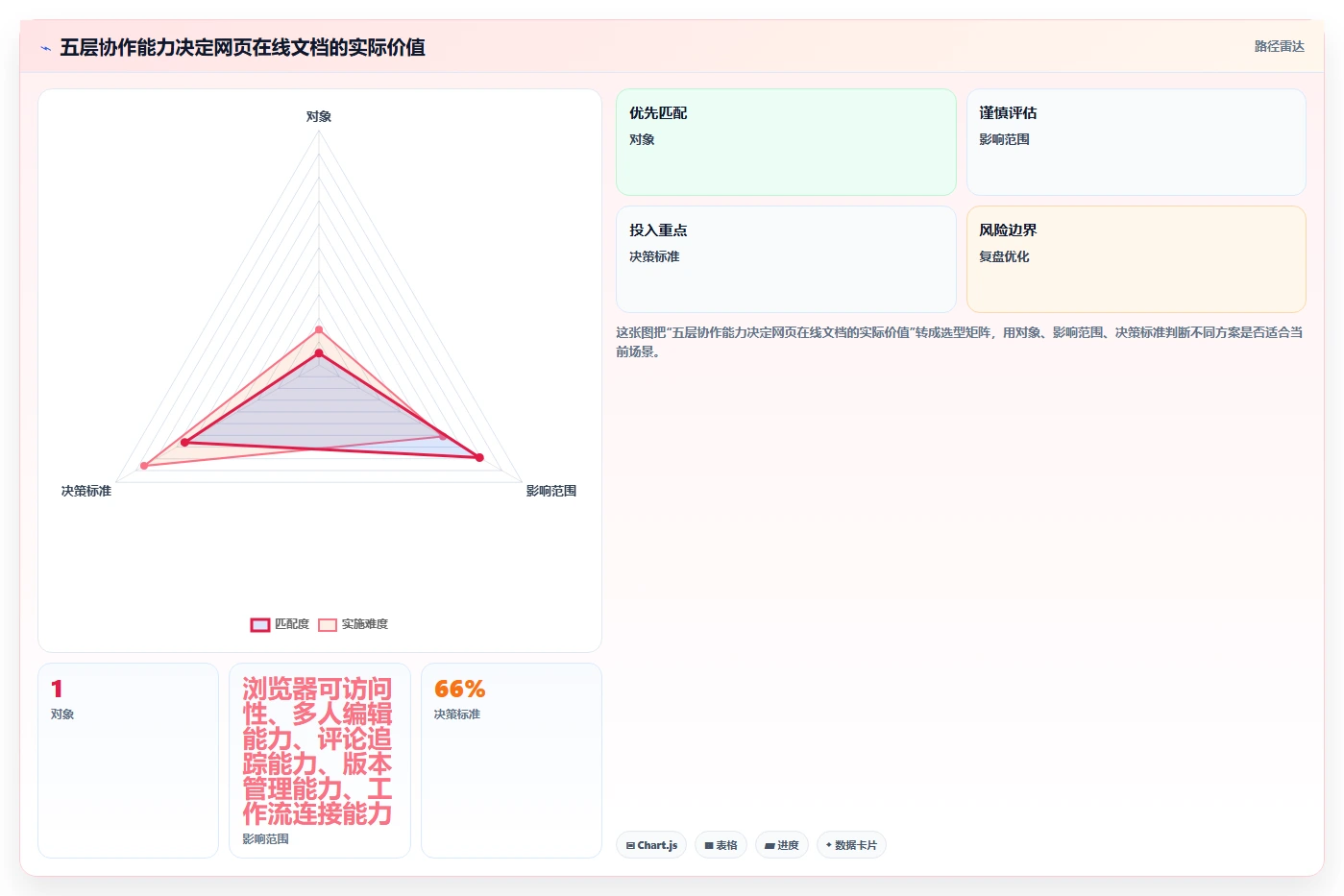Click the light pink point on the 对象 axis
The image size is (1344, 896).
point(319,330)
